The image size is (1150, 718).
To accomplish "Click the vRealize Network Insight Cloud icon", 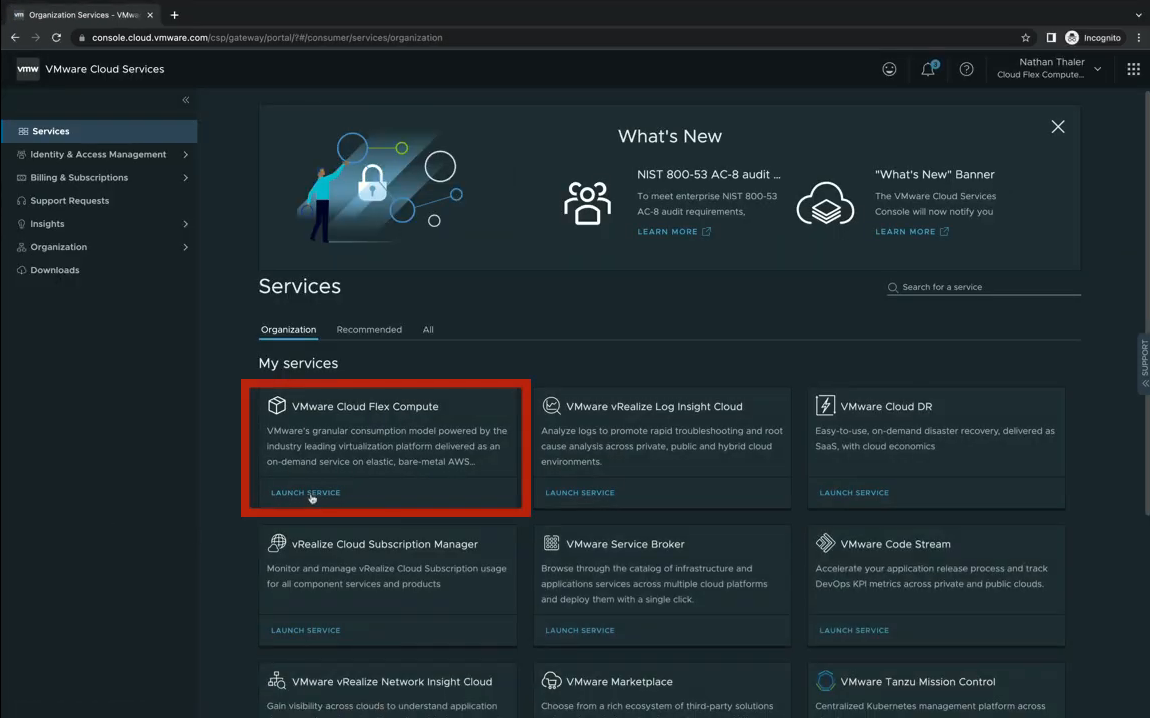I will pos(276,681).
